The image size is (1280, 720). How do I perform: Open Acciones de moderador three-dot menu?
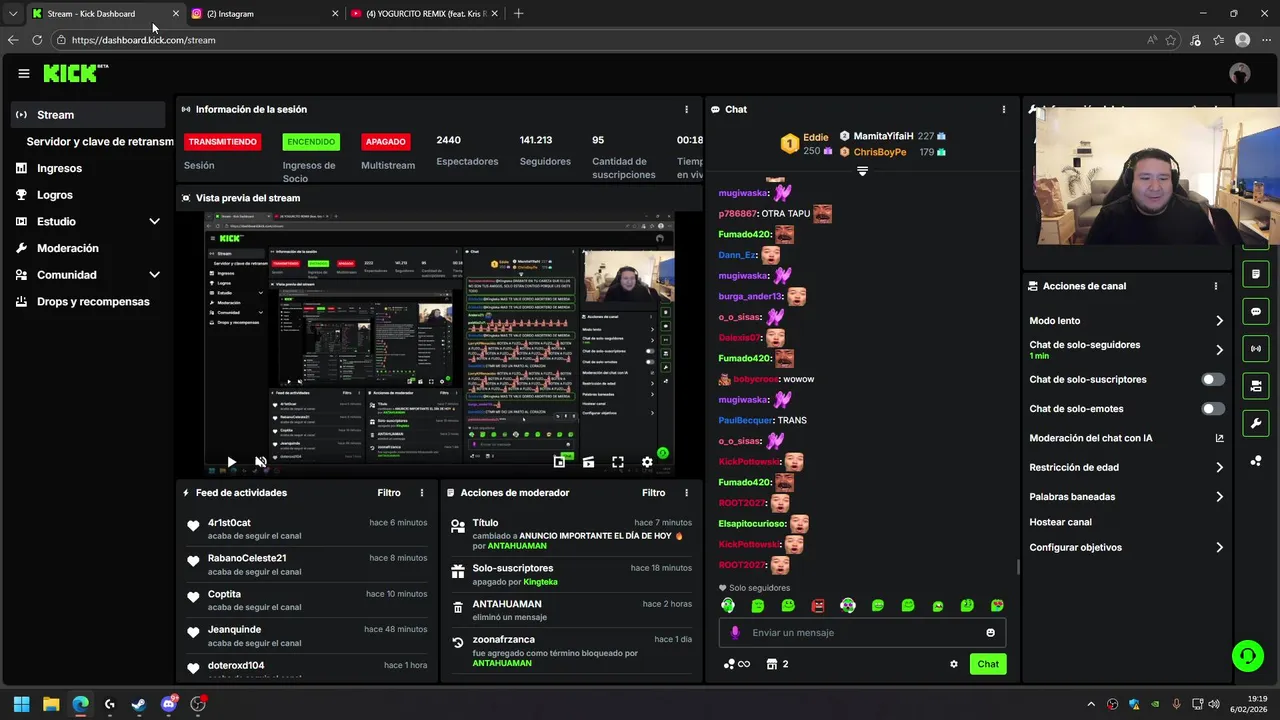(686, 493)
